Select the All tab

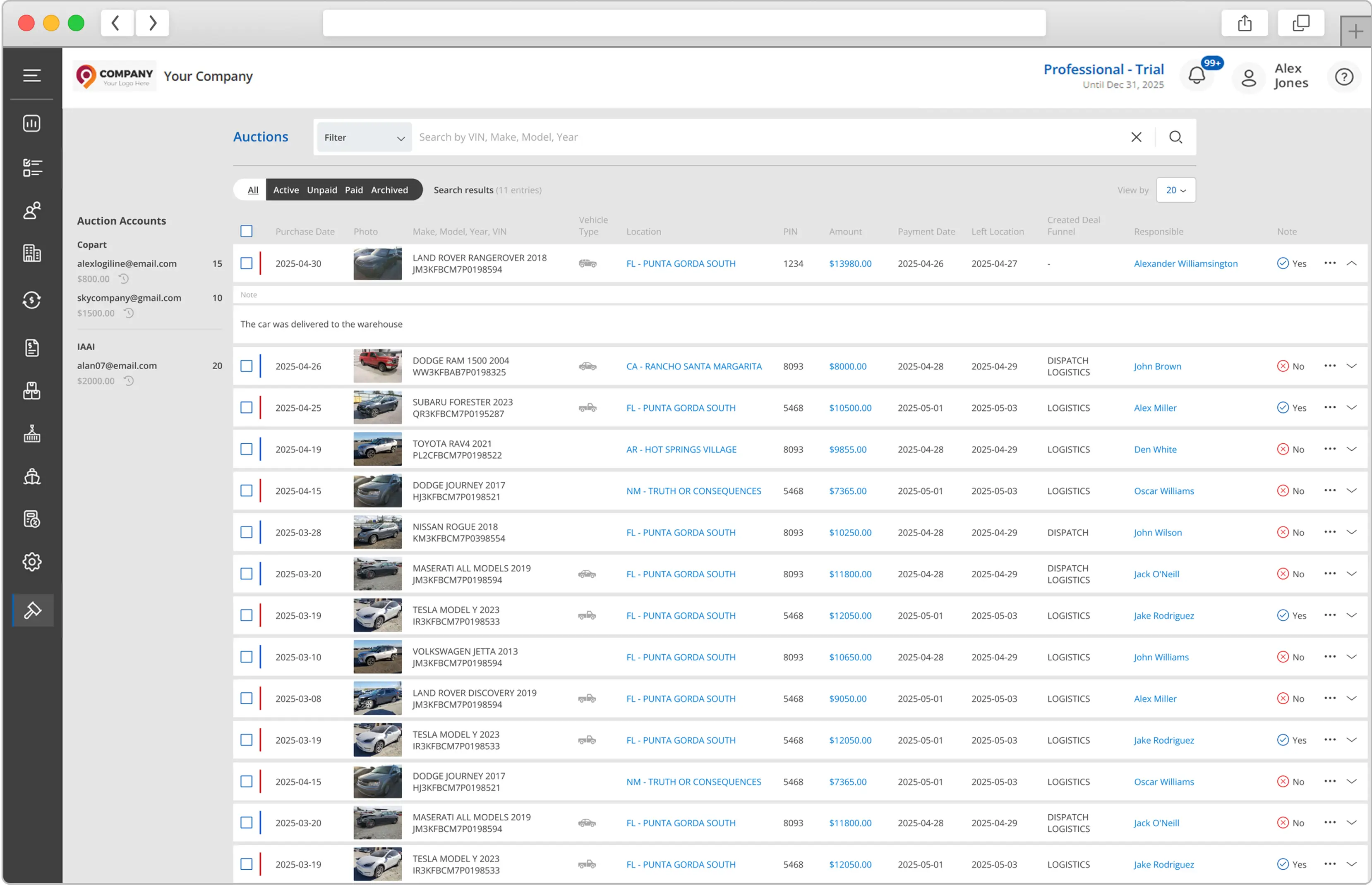coord(253,190)
